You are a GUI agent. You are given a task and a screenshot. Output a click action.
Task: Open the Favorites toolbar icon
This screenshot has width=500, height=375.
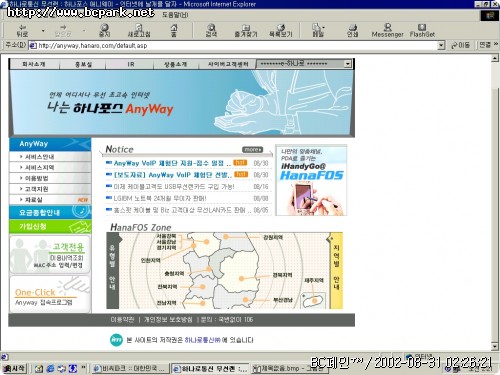(246, 30)
